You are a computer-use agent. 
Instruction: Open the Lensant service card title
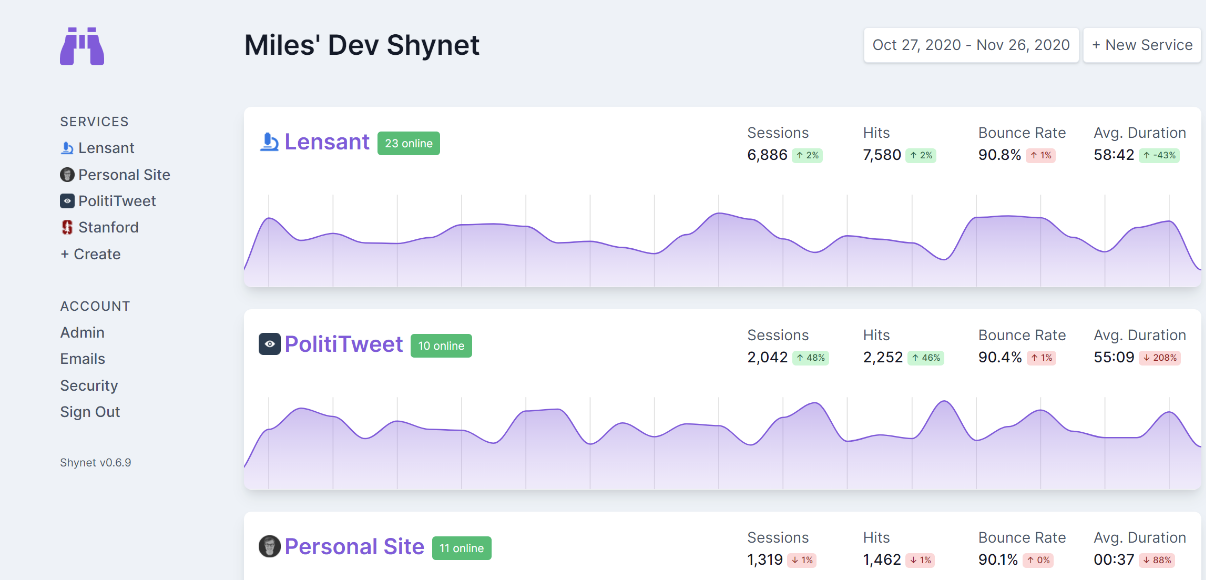coord(327,142)
